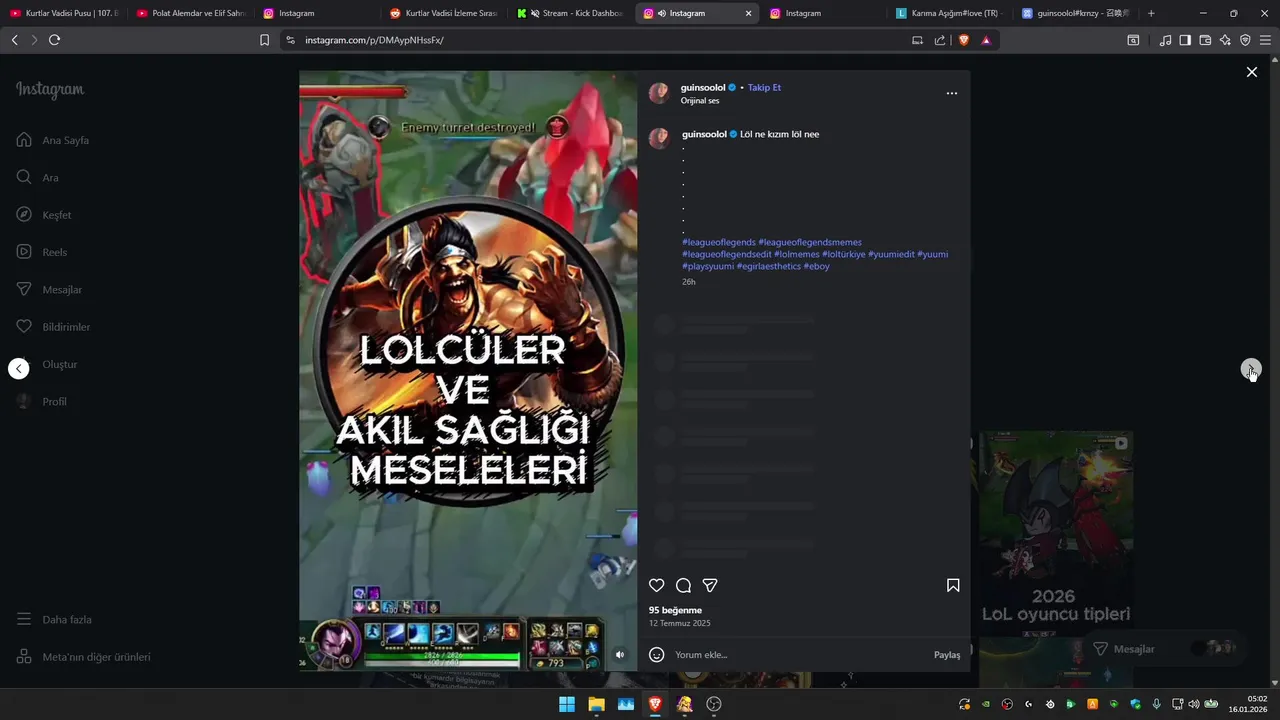The height and width of the screenshot is (720, 1280).
Task: Open the floating Mesajlar pill
Action: pyautogui.click(x=1166, y=649)
